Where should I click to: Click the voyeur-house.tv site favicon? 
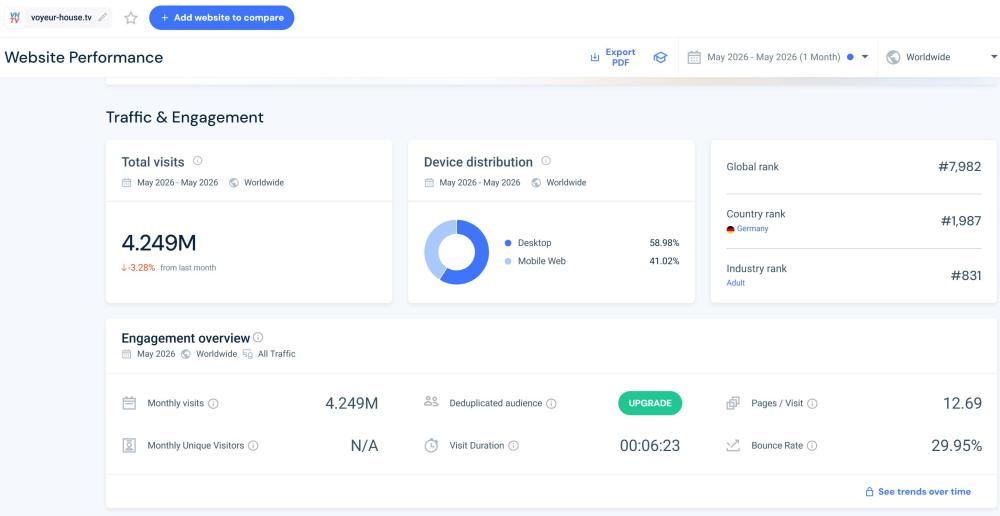[15, 17]
